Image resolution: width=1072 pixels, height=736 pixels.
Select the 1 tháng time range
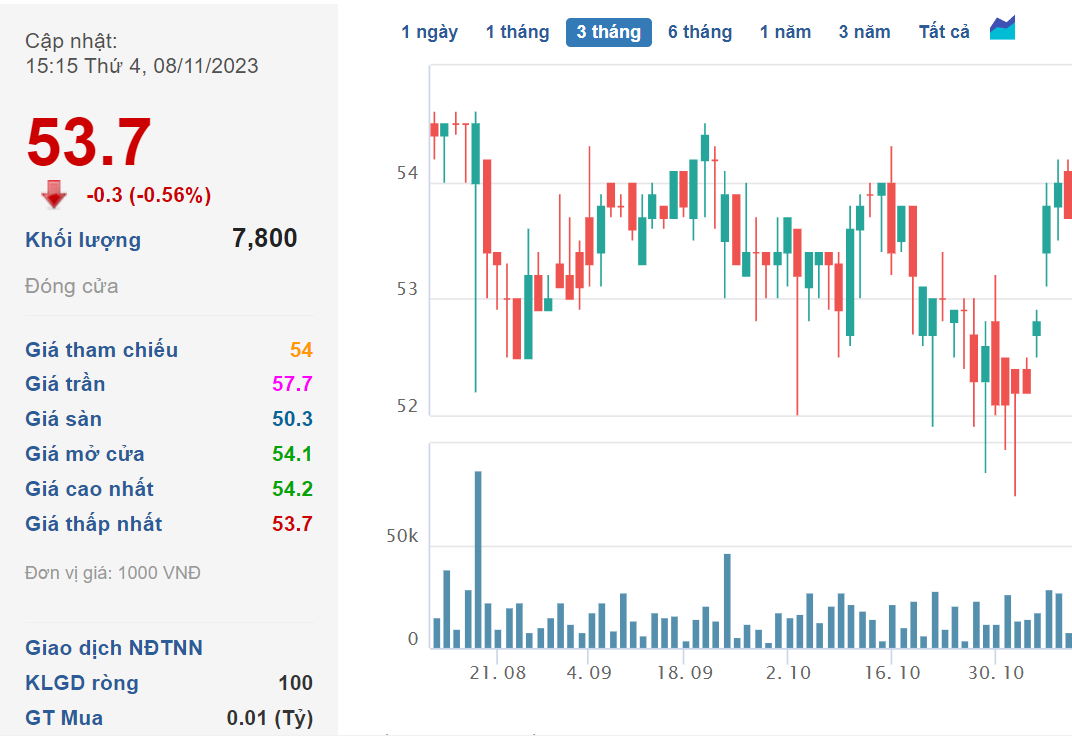pos(517,32)
